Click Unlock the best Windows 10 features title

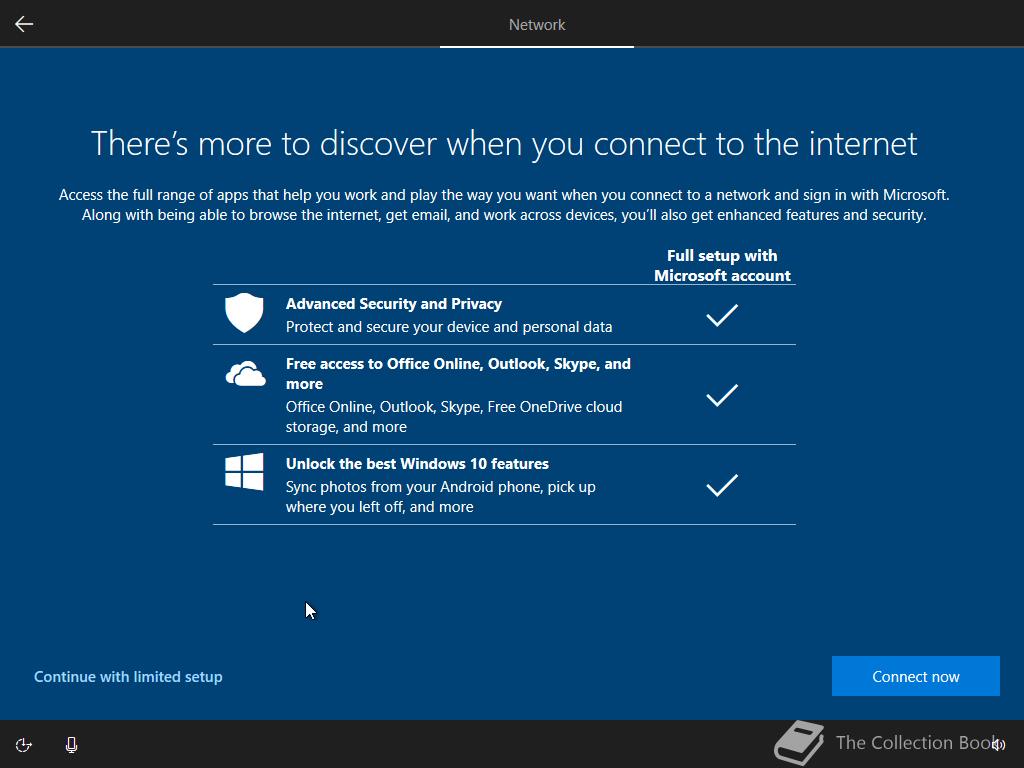click(x=417, y=464)
